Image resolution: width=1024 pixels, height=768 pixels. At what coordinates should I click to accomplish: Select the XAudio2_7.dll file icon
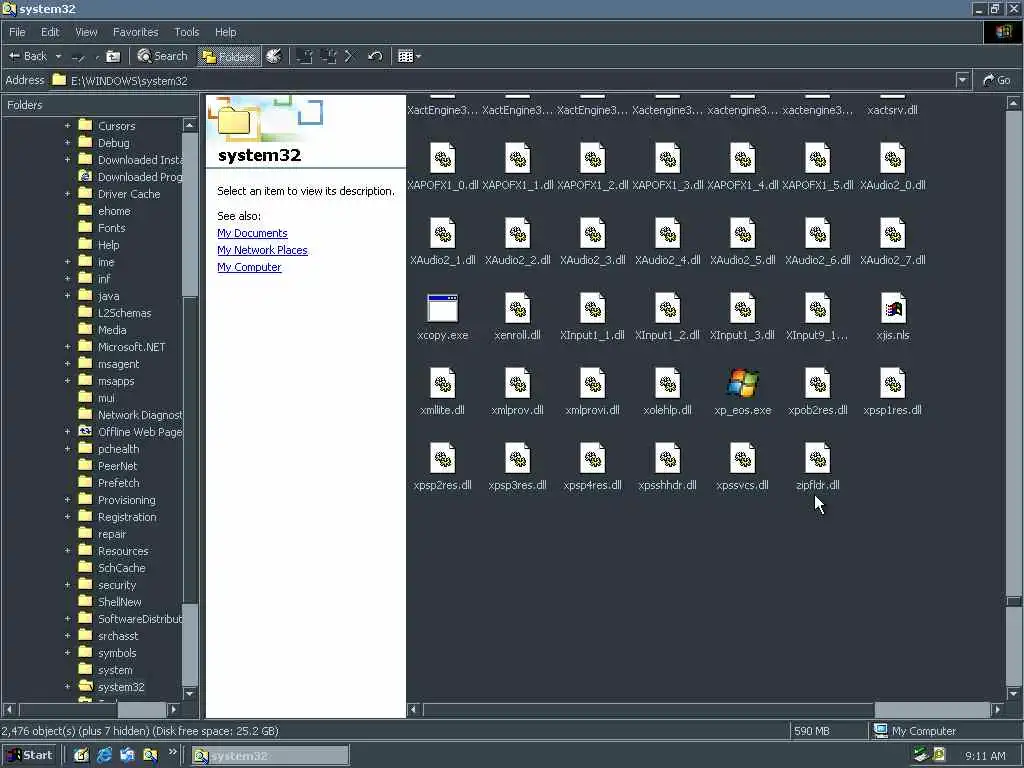pos(893,233)
